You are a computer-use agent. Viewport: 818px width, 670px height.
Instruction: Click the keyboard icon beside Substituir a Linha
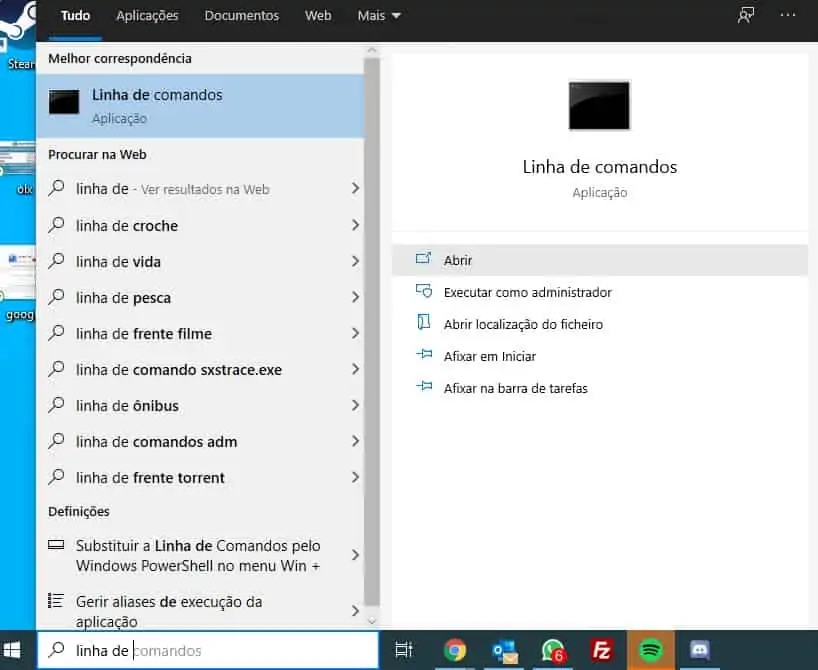(56, 545)
